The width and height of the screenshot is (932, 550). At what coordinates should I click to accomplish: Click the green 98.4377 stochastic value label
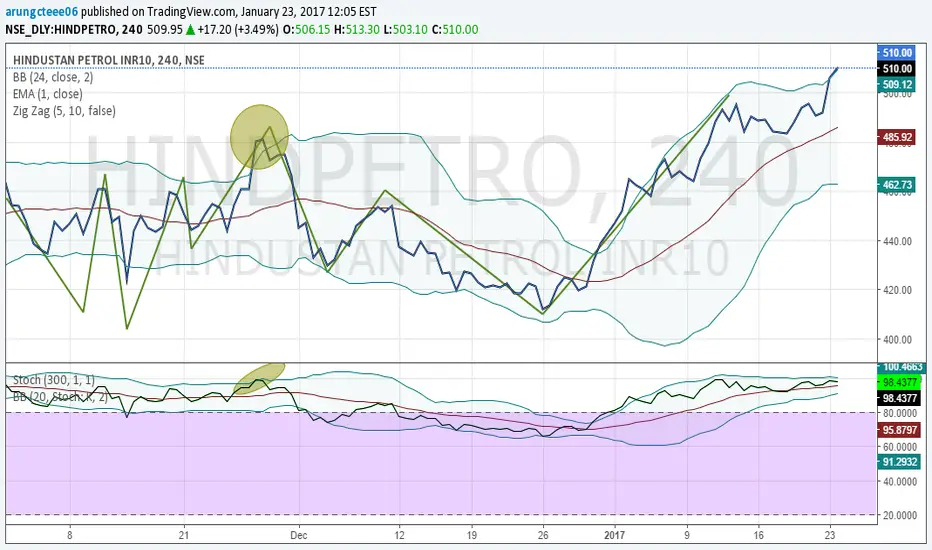tap(901, 382)
